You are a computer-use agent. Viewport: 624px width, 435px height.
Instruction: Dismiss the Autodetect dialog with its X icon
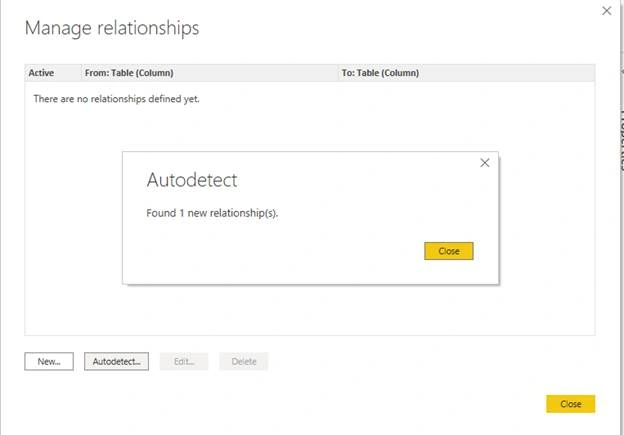pos(484,163)
